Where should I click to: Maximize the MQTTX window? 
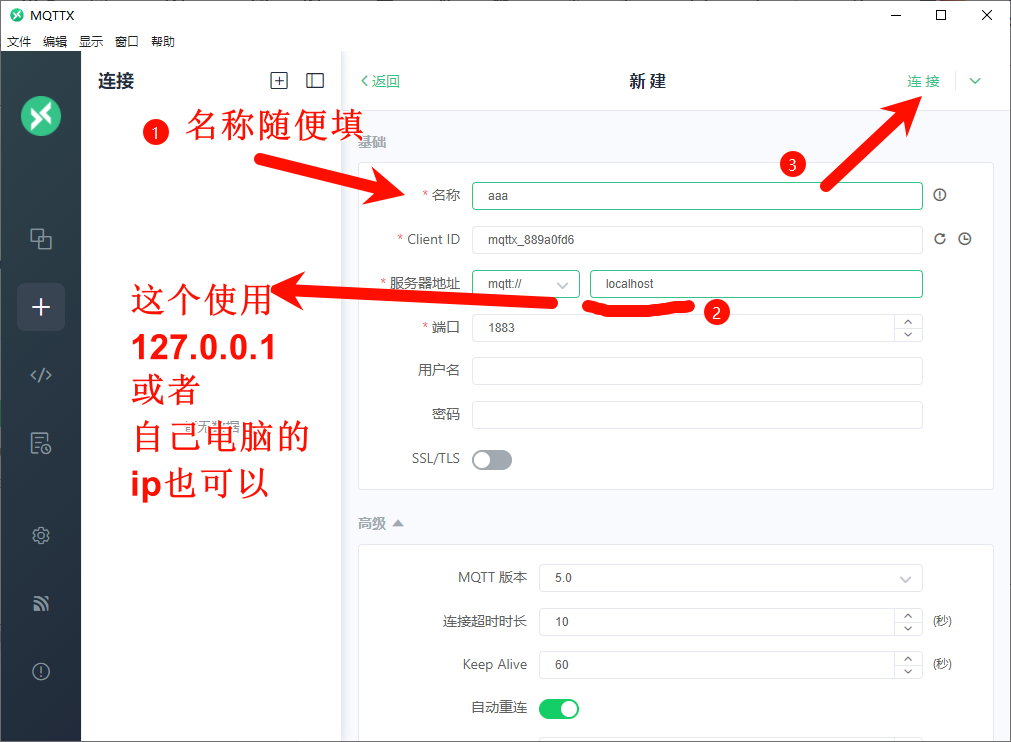point(941,15)
